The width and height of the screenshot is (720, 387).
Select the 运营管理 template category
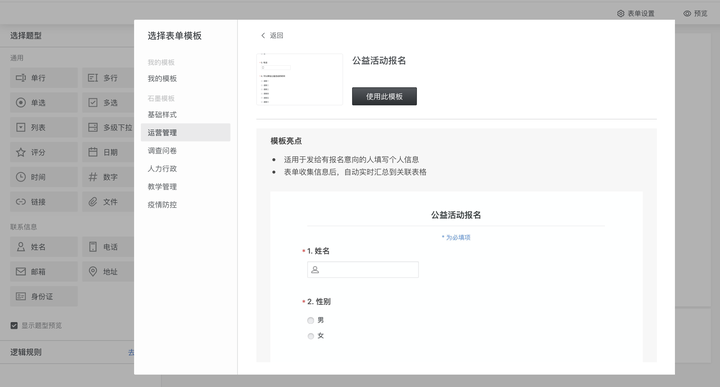click(186, 133)
